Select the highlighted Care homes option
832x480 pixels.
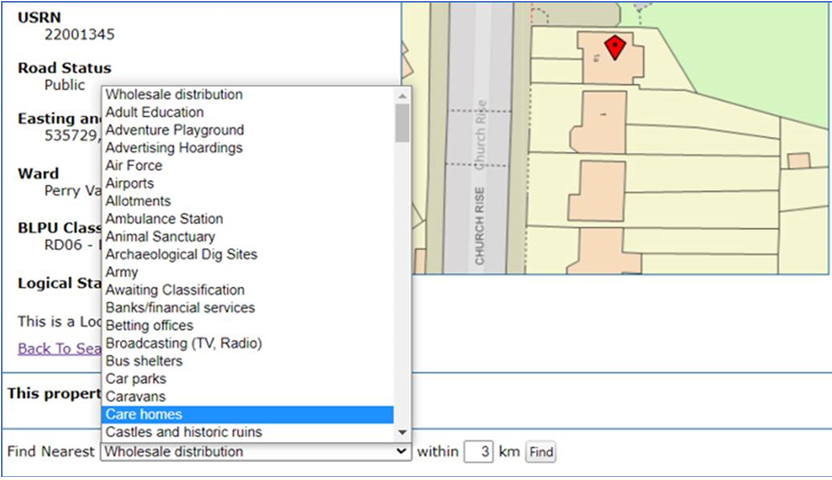247,414
